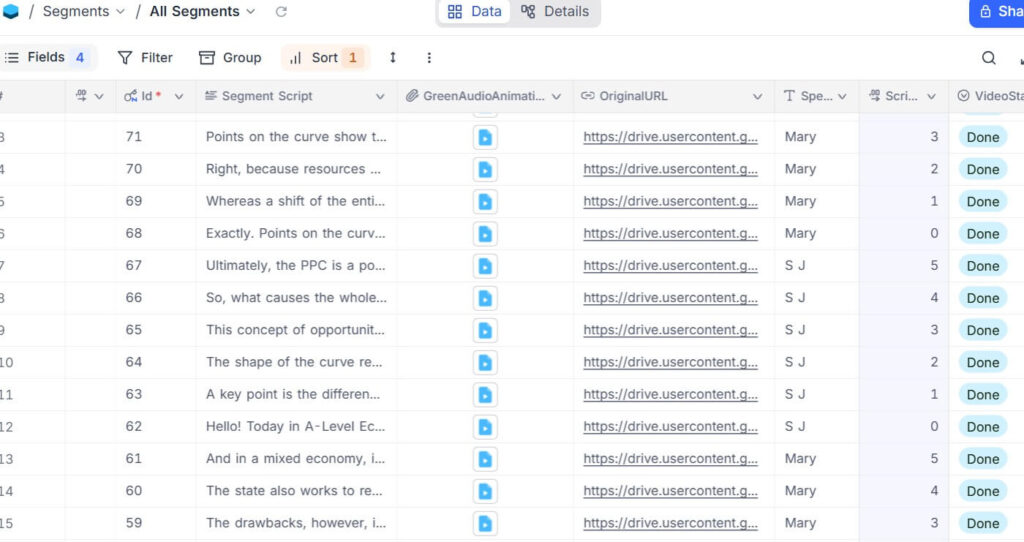Expand the OriginalURL column dropdown arrow
This screenshot has width=1024, height=542.
point(757,97)
